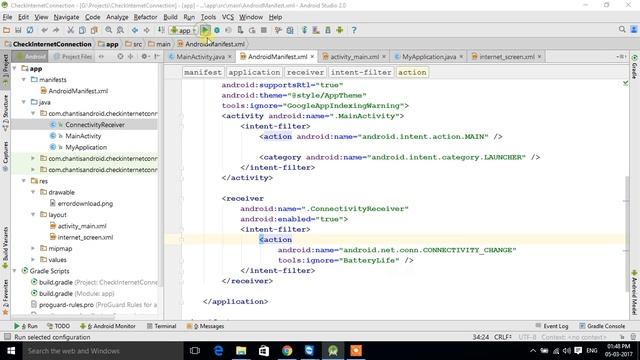640x360 pixels.
Task: Collapse the app module tree node
Action: click(x=15, y=69)
